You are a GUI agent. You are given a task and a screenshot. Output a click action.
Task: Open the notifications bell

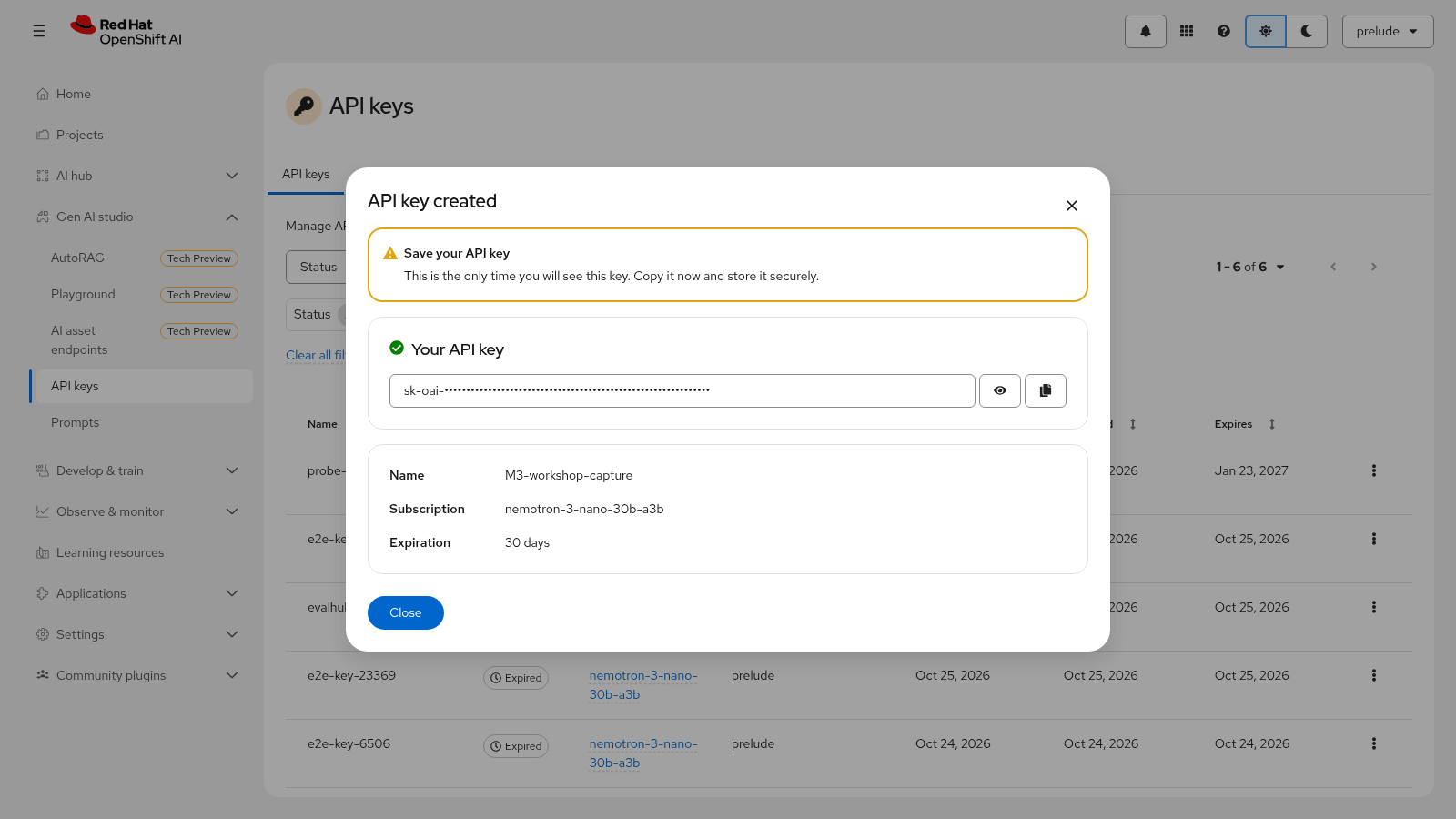[1146, 31]
